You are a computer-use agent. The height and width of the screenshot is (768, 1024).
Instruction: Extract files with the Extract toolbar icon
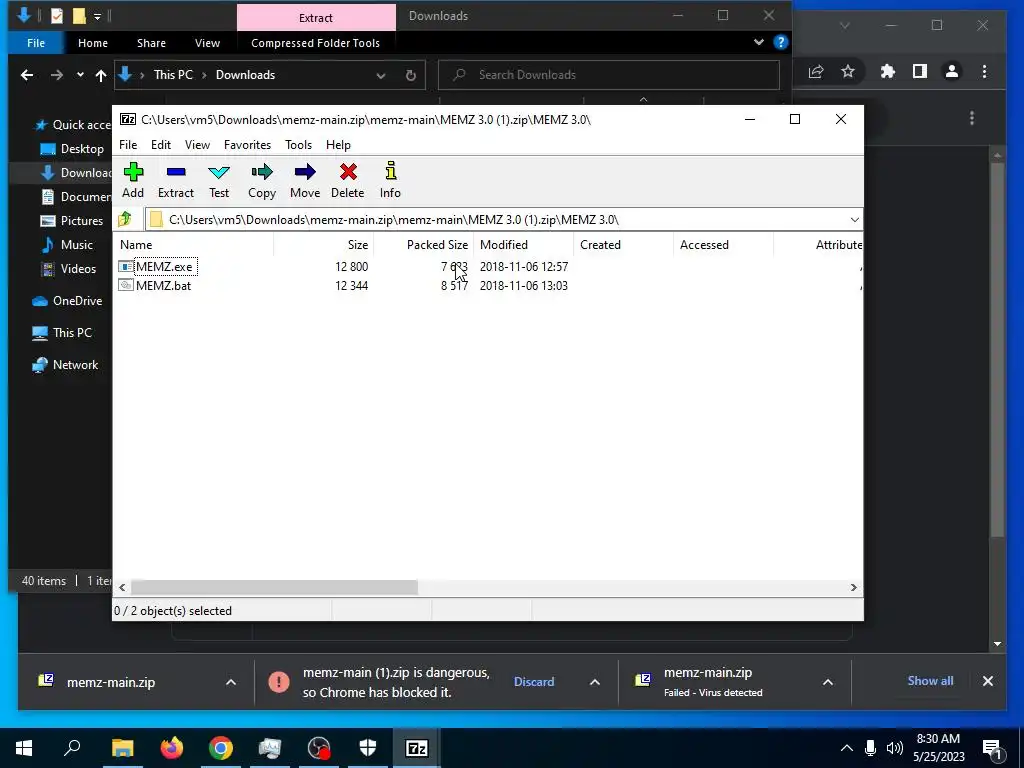click(x=176, y=180)
